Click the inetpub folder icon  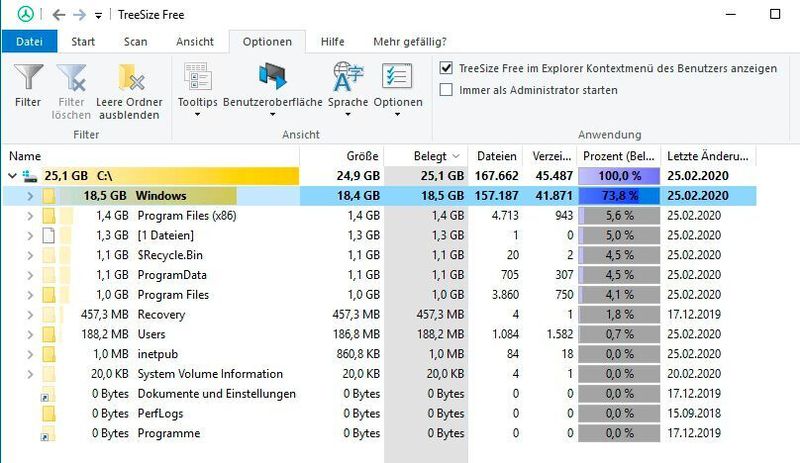[x=49, y=354]
